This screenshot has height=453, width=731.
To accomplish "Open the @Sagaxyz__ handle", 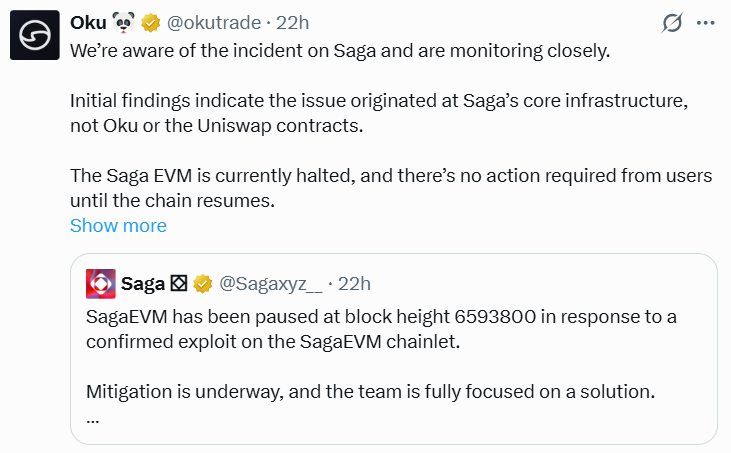I will [270, 284].
